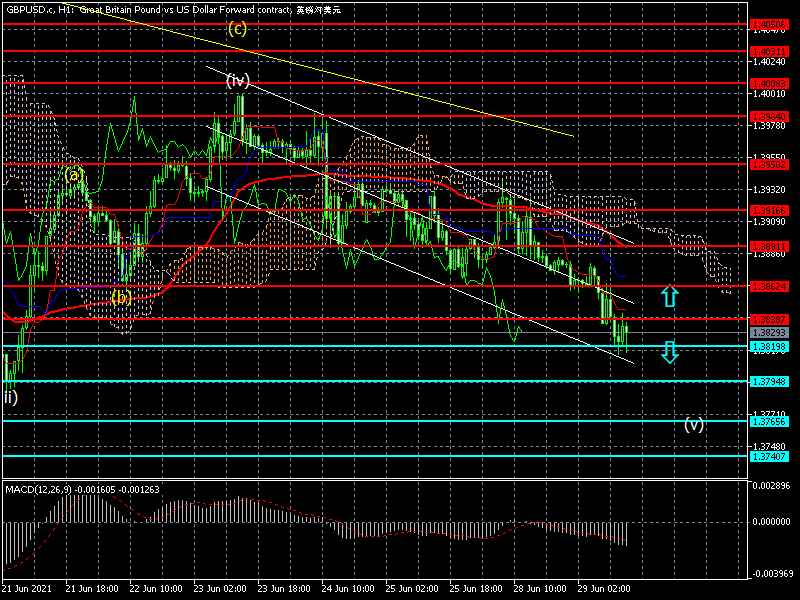800x600 pixels.
Task: Select the 1.38624 red price tag
Action: (769, 286)
